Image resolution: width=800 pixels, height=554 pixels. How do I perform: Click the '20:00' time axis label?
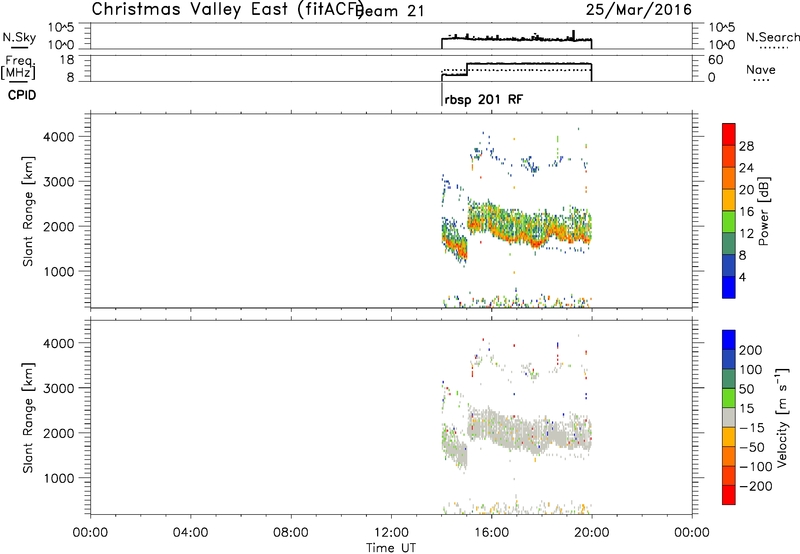click(592, 532)
